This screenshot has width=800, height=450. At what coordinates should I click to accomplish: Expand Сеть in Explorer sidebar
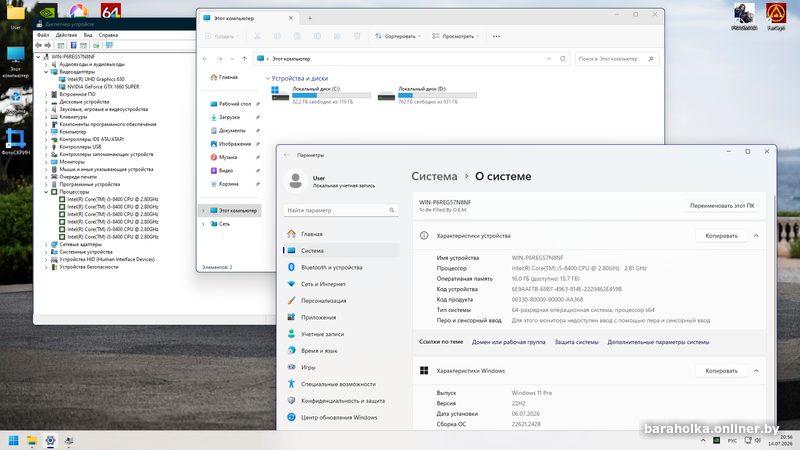click(204, 224)
